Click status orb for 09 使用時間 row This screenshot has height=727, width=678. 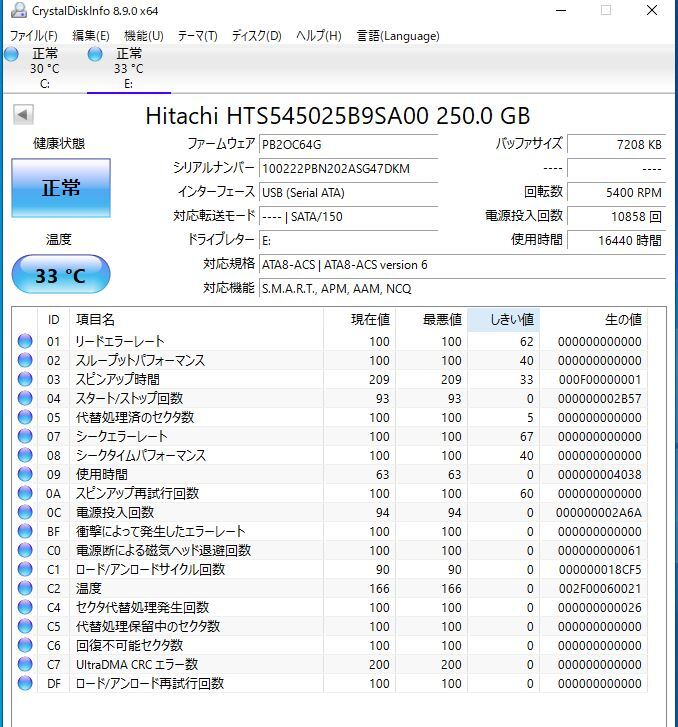25,474
